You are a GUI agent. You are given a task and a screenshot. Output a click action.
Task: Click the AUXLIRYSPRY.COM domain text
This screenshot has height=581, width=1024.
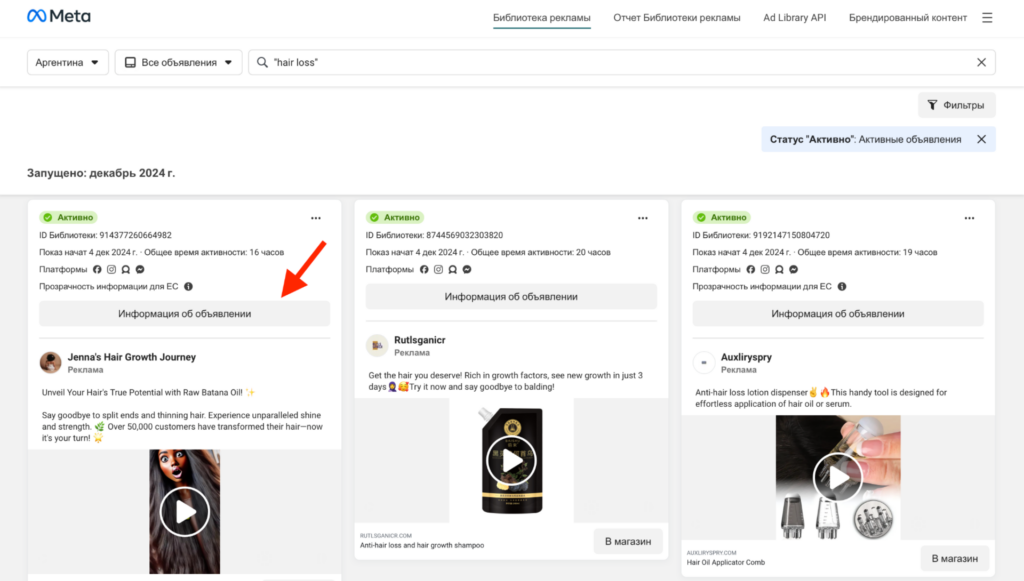[x=711, y=552]
